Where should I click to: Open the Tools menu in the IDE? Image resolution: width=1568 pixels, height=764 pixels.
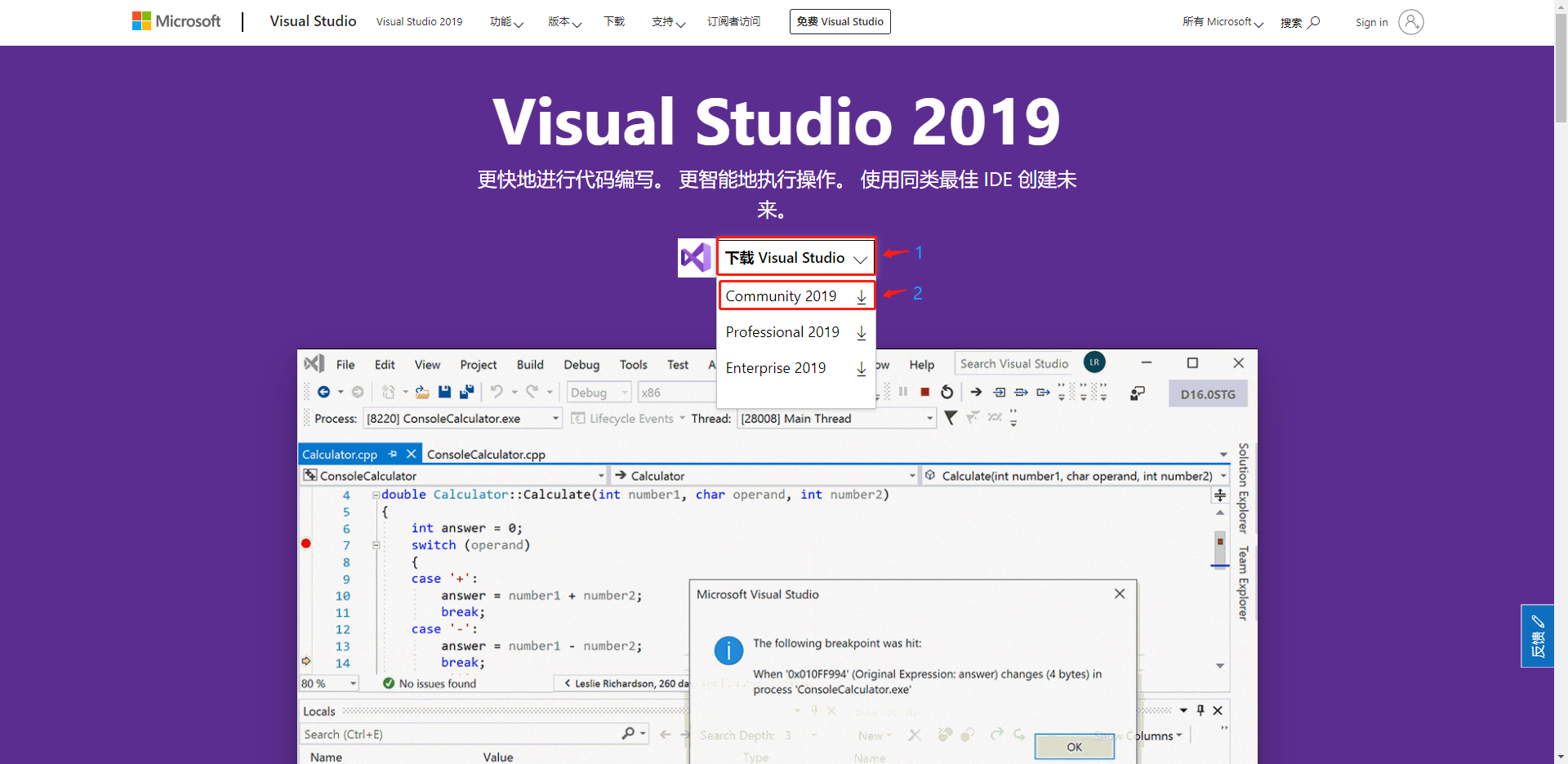[x=633, y=365]
